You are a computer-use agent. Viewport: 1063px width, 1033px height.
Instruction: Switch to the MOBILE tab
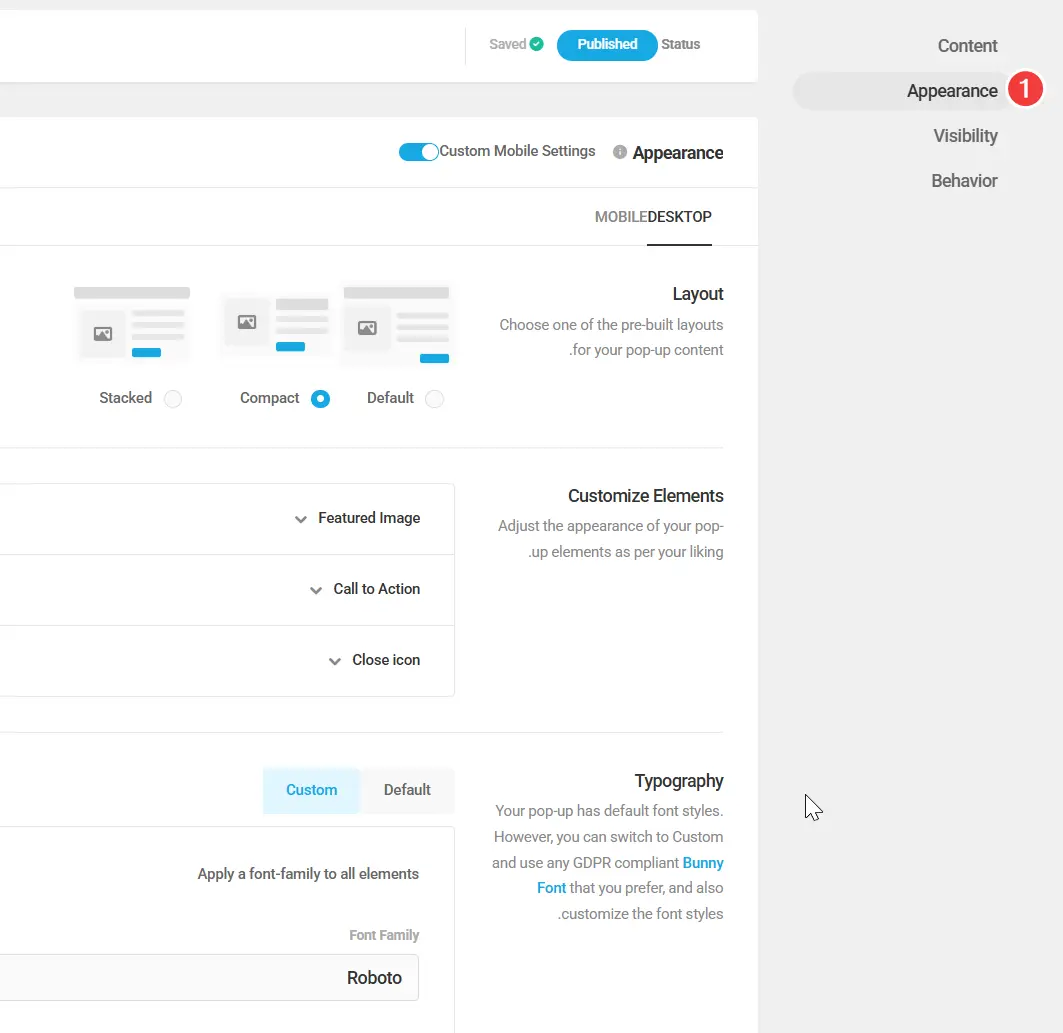coord(621,217)
